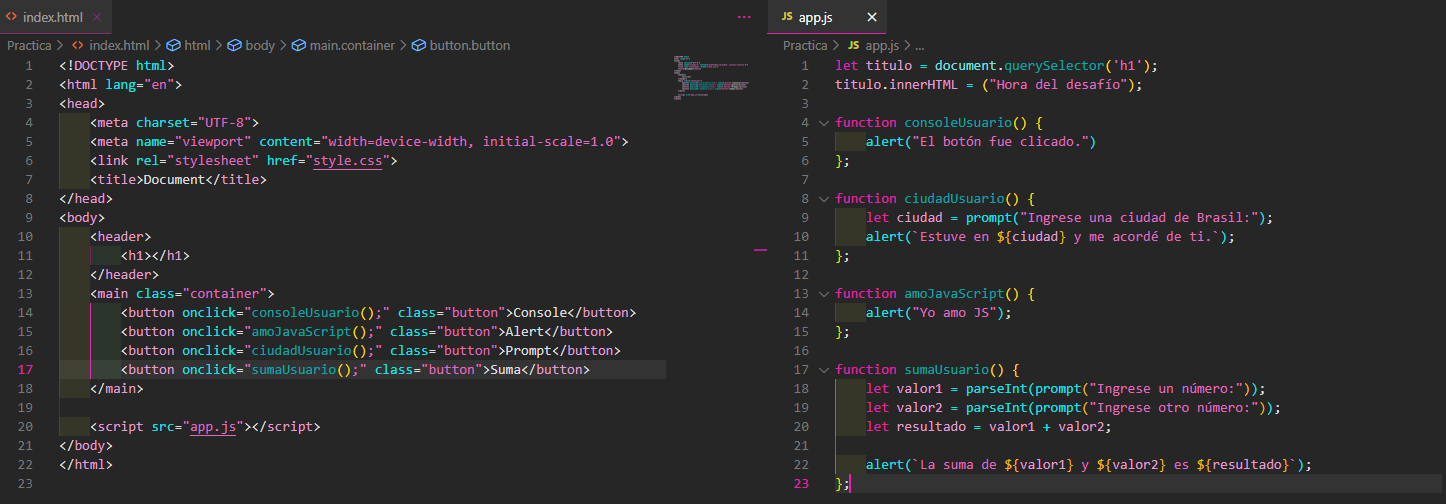
Task: Click 'Document' text inside title tag
Action: pyautogui.click(x=174, y=180)
